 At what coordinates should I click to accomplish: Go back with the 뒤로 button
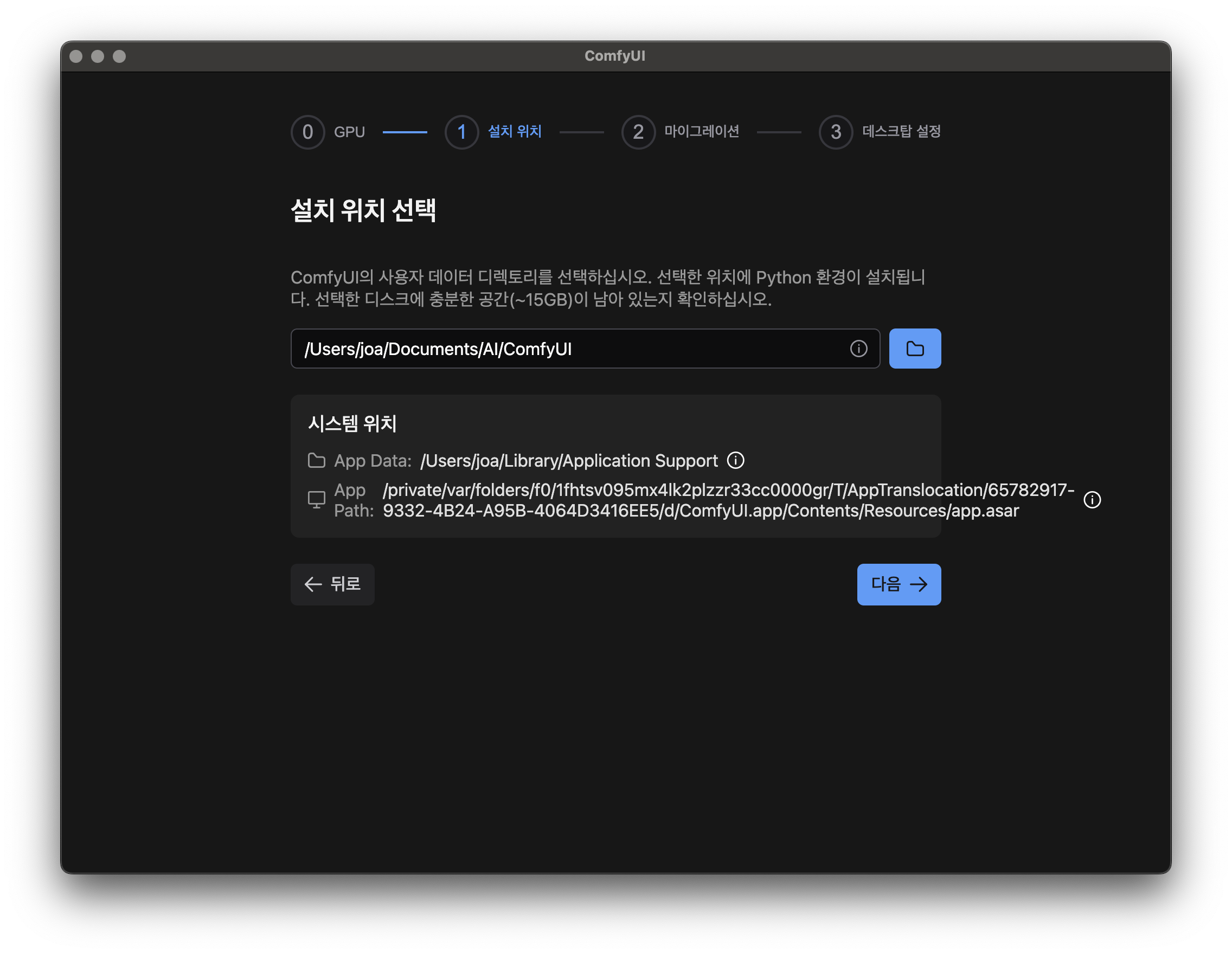(x=332, y=584)
